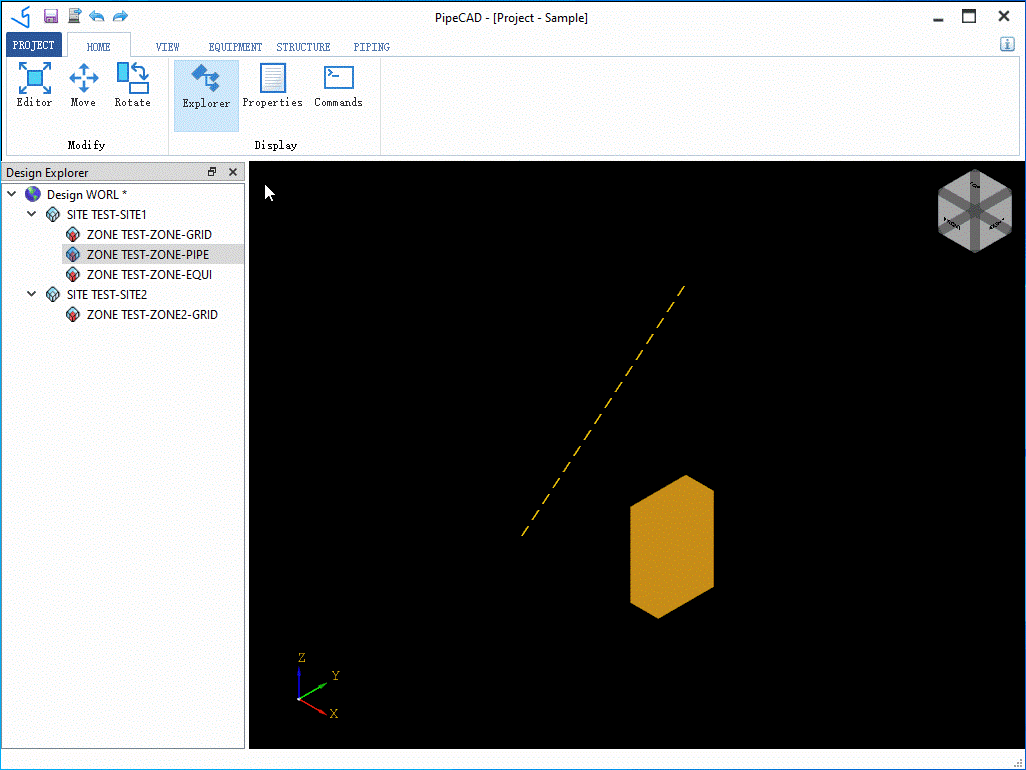Click the SITE TEST-SITE1 site icon
The height and width of the screenshot is (770, 1026).
(53, 215)
